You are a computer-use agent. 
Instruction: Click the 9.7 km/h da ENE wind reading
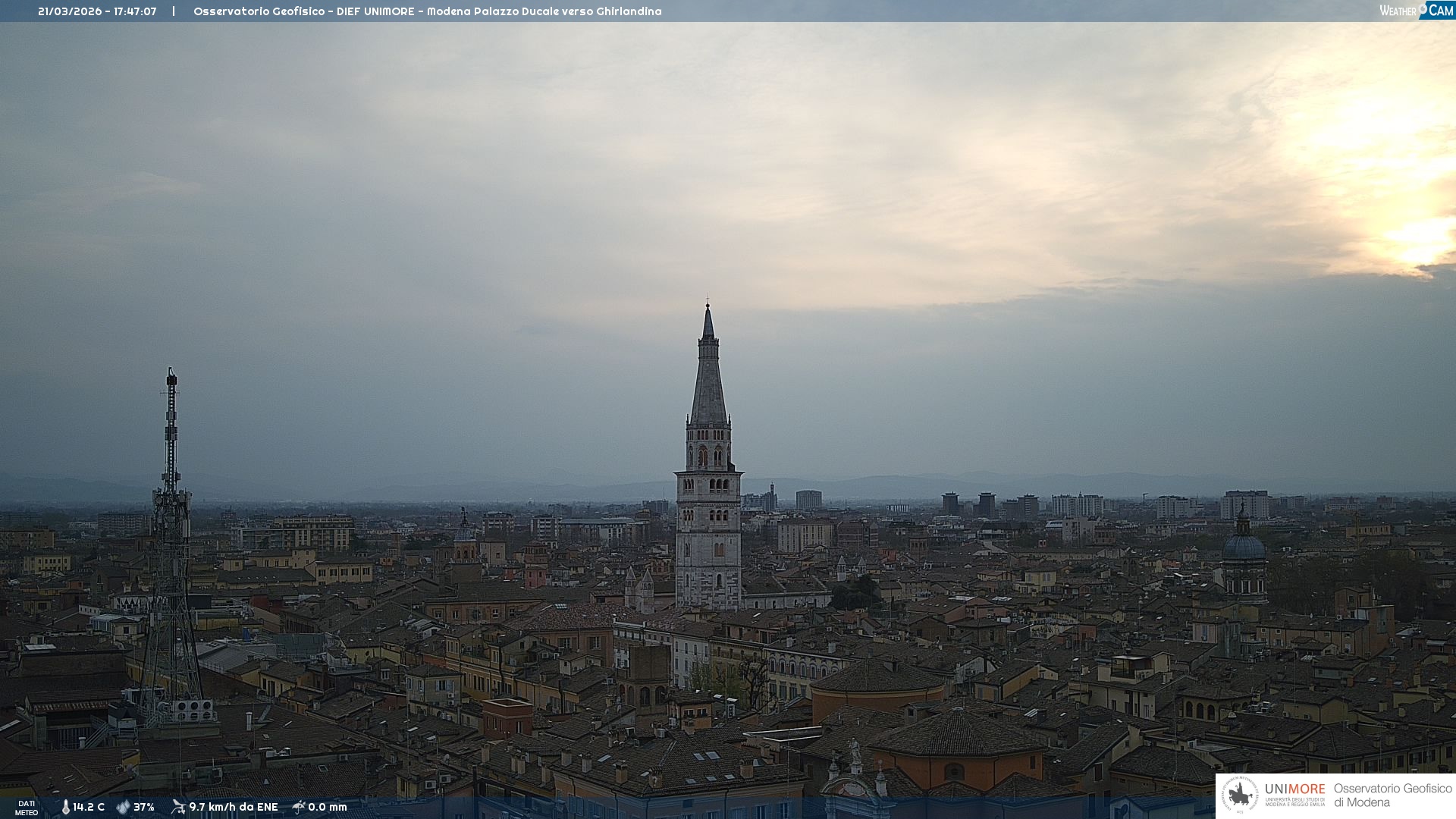pyautogui.click(x=234, y=807)
